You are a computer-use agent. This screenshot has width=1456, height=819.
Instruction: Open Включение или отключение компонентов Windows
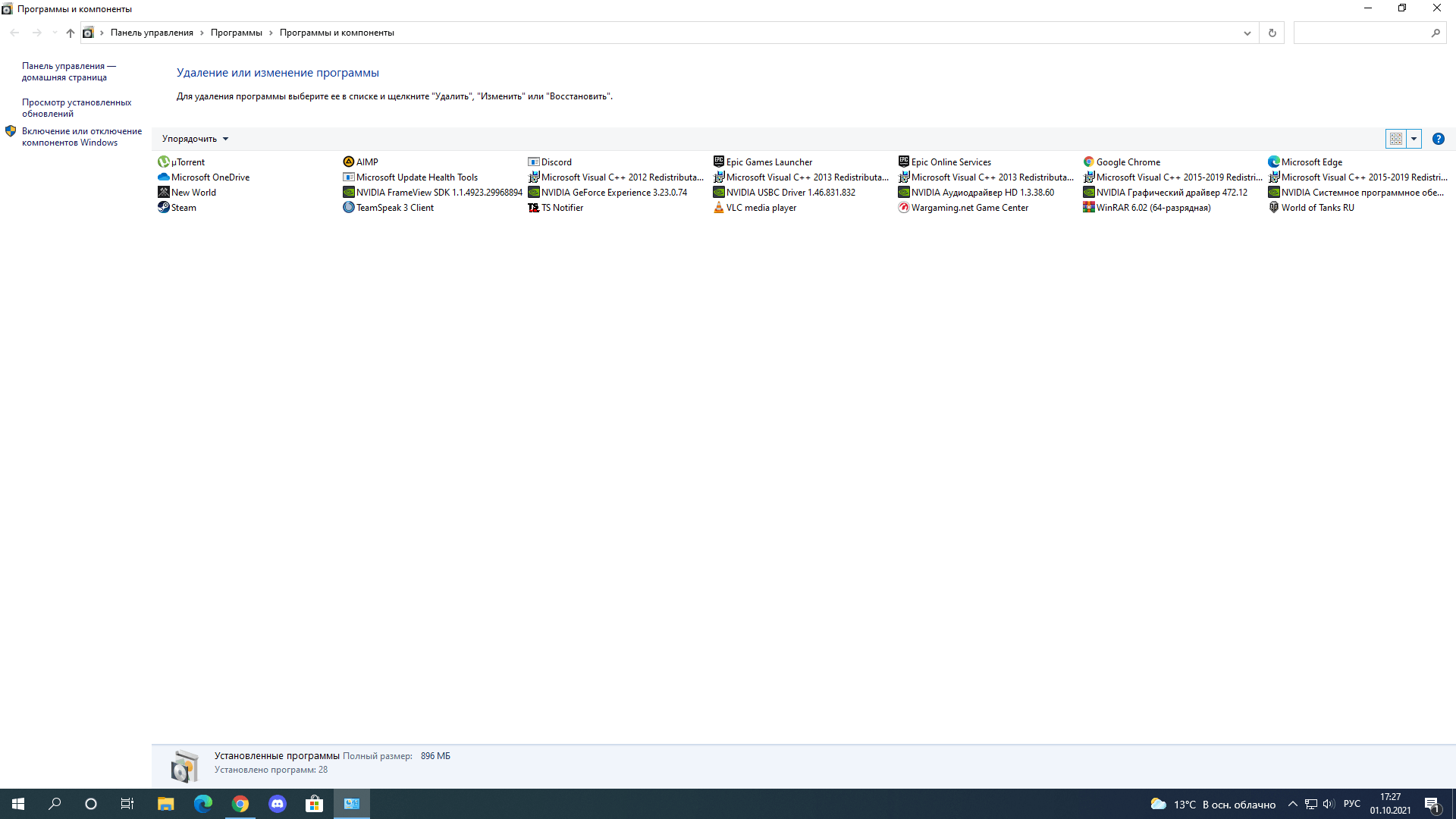(x=82, y=136)
